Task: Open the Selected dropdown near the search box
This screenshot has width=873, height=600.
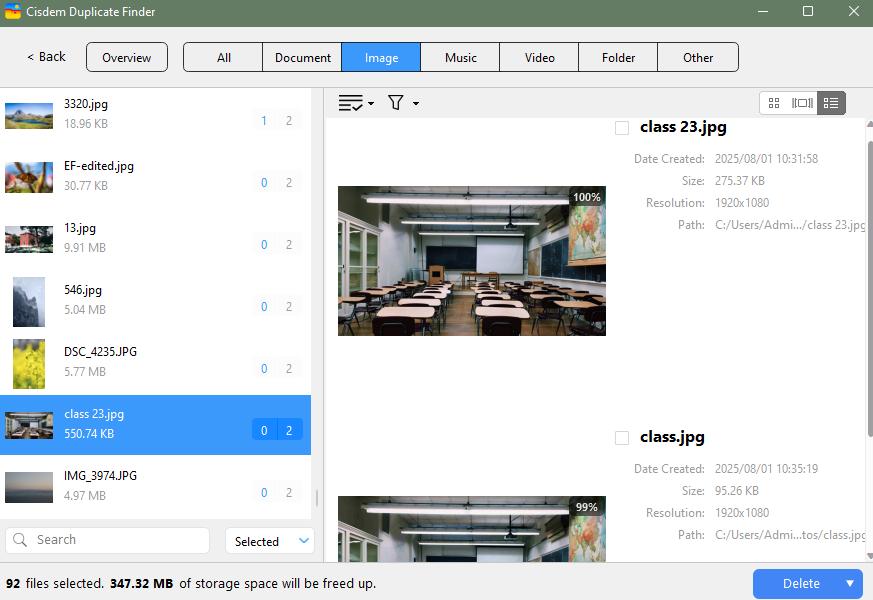Action: [x=268, y=541]
